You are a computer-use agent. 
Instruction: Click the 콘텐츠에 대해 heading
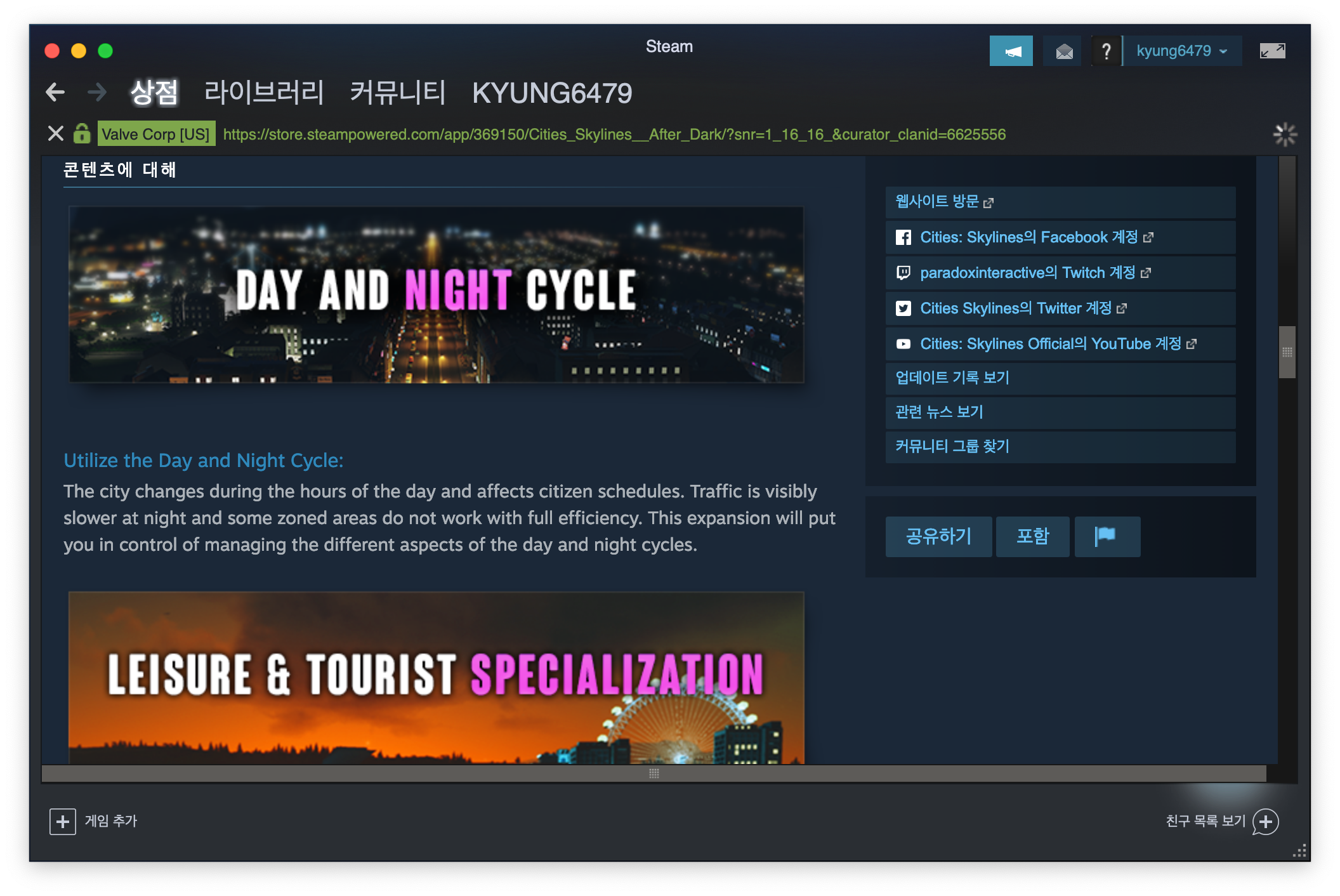coord(119,170)
